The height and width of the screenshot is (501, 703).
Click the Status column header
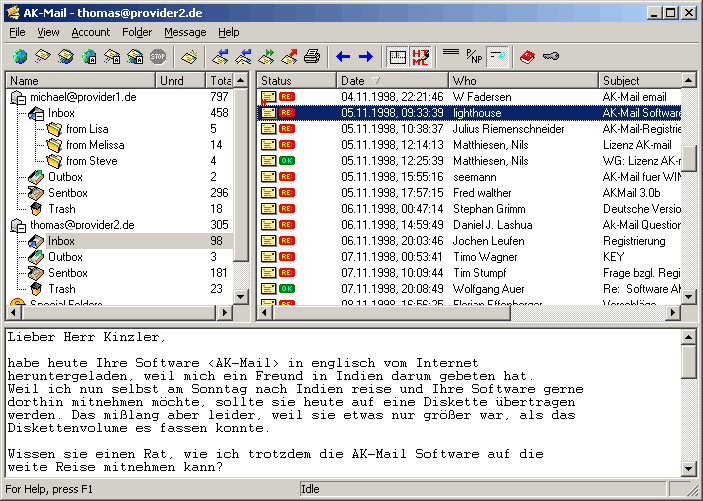pyautogui.click(x=297, y=81)
